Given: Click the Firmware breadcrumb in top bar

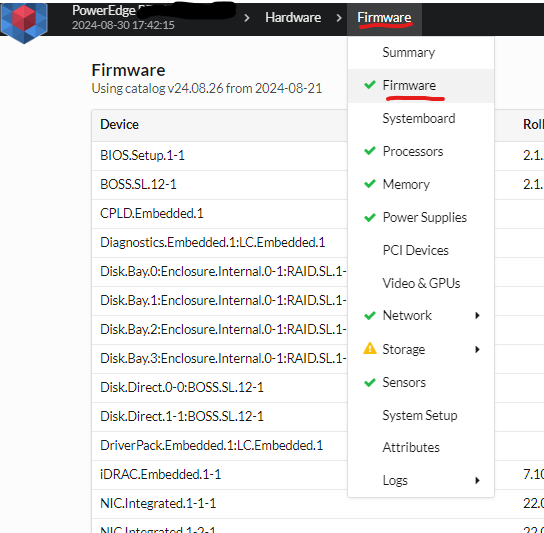Looking at the screenshot, I should pos(384,17).
